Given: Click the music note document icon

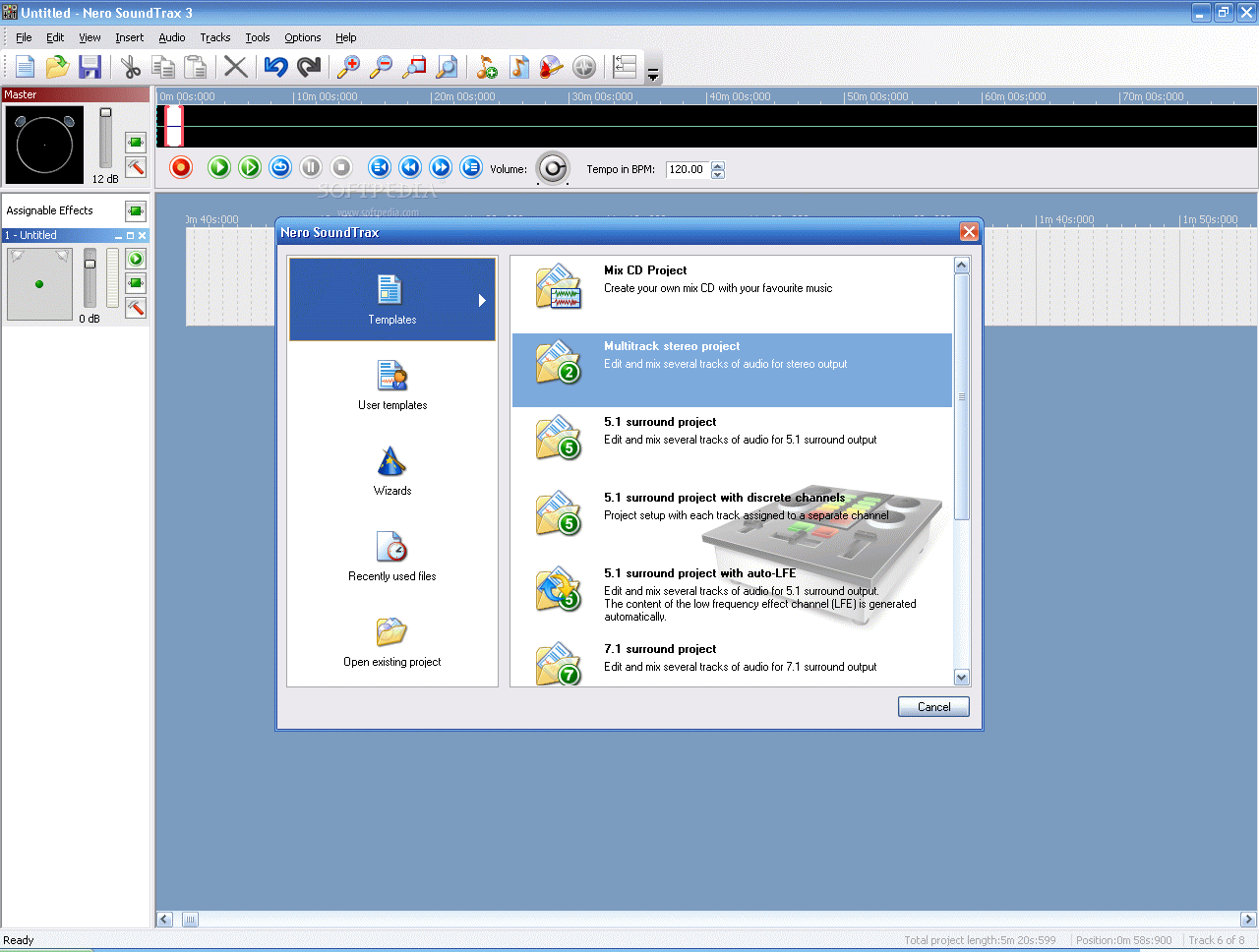Looking at the screenshot, I should click(519, 67).
